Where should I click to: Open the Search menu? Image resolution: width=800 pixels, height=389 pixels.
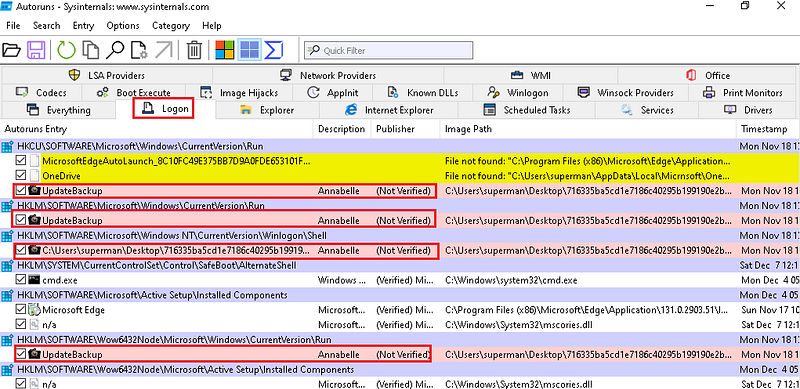46,26
